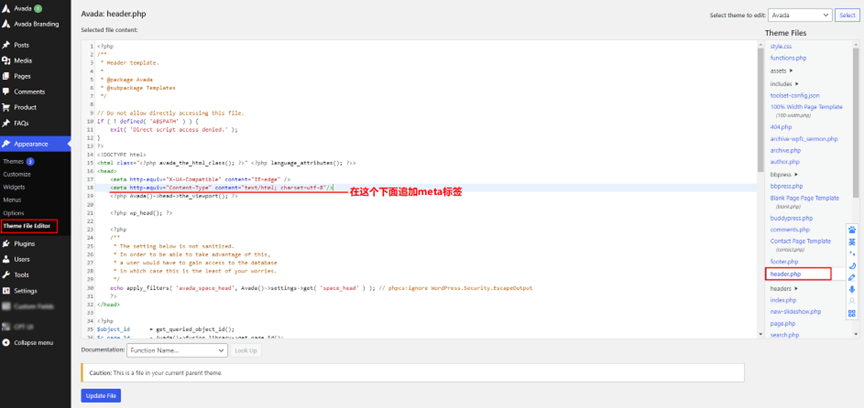Click the Media icon in sidebar
Screen dimensions: 864x408
coord(6,61)
